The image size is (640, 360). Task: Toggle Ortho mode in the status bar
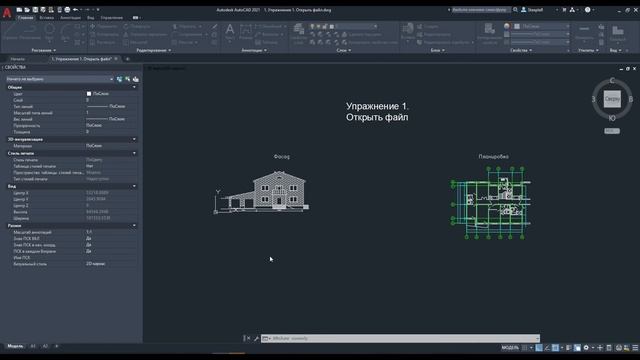(539, 348)
